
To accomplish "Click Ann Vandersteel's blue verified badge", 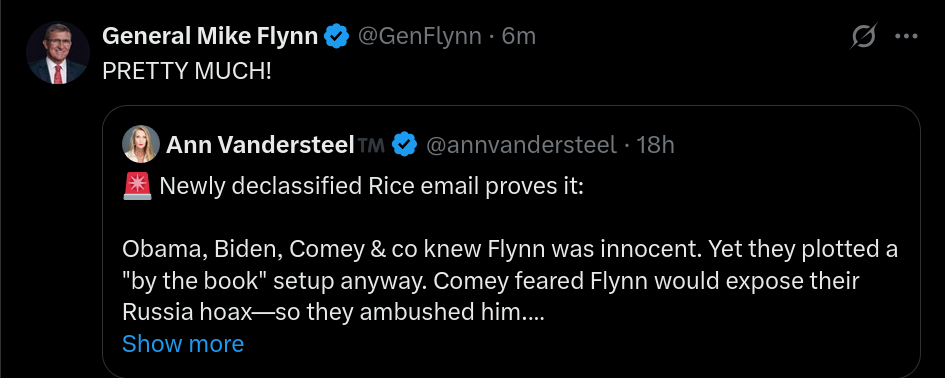I will point(405,145).
